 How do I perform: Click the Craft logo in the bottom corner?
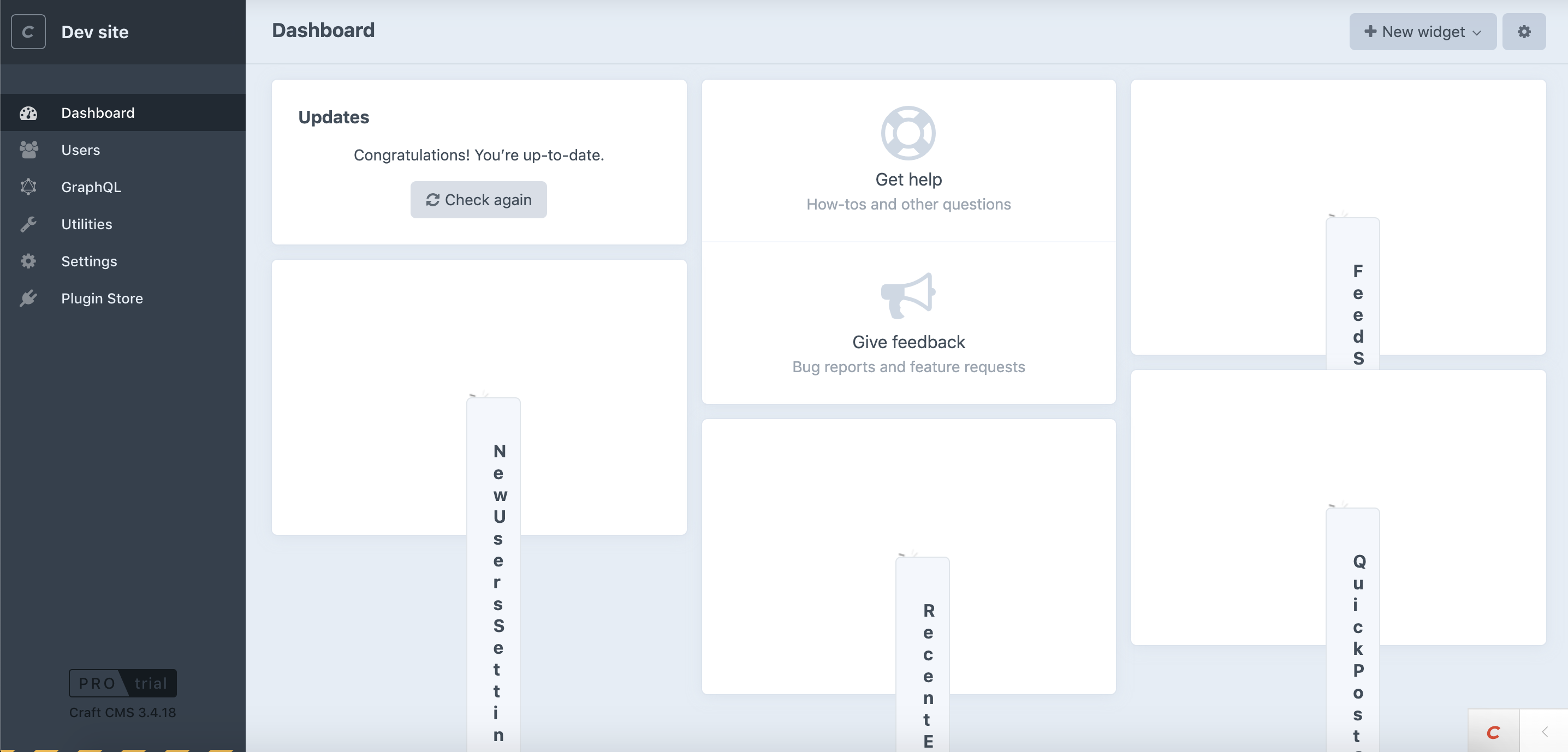coord(1493,732)
